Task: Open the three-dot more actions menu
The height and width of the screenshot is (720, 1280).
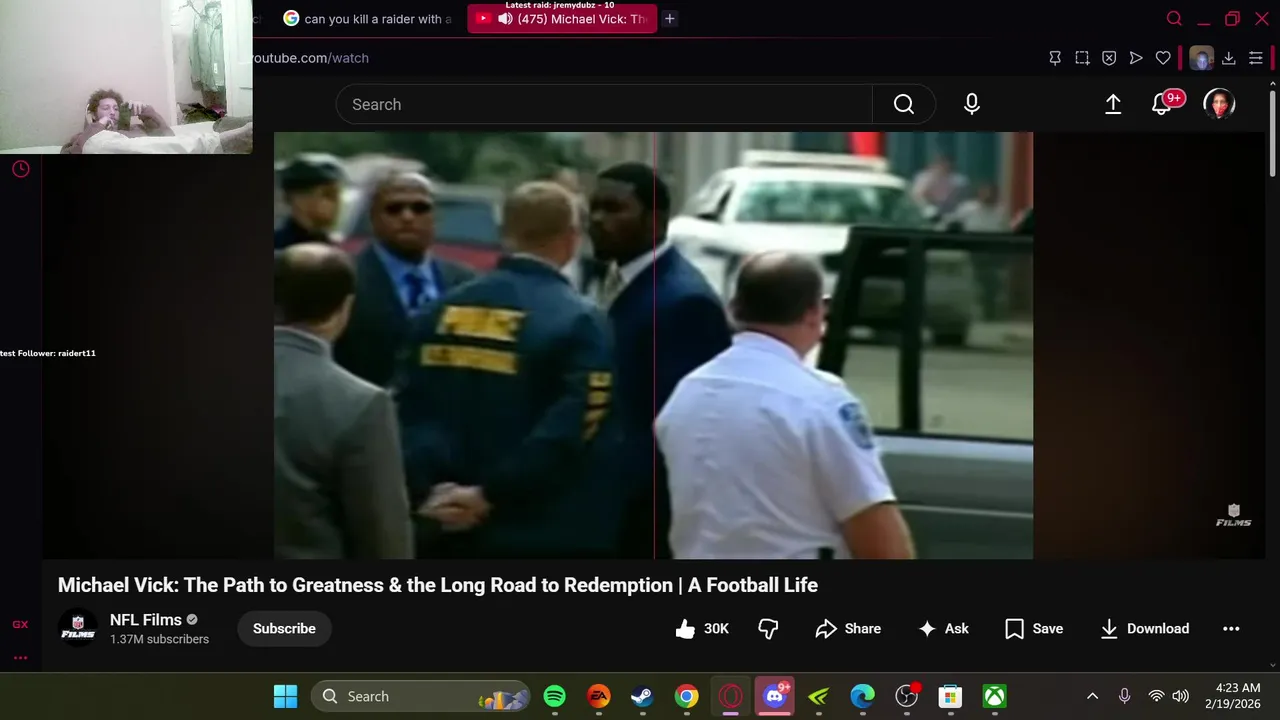Action: point(1231,629)
